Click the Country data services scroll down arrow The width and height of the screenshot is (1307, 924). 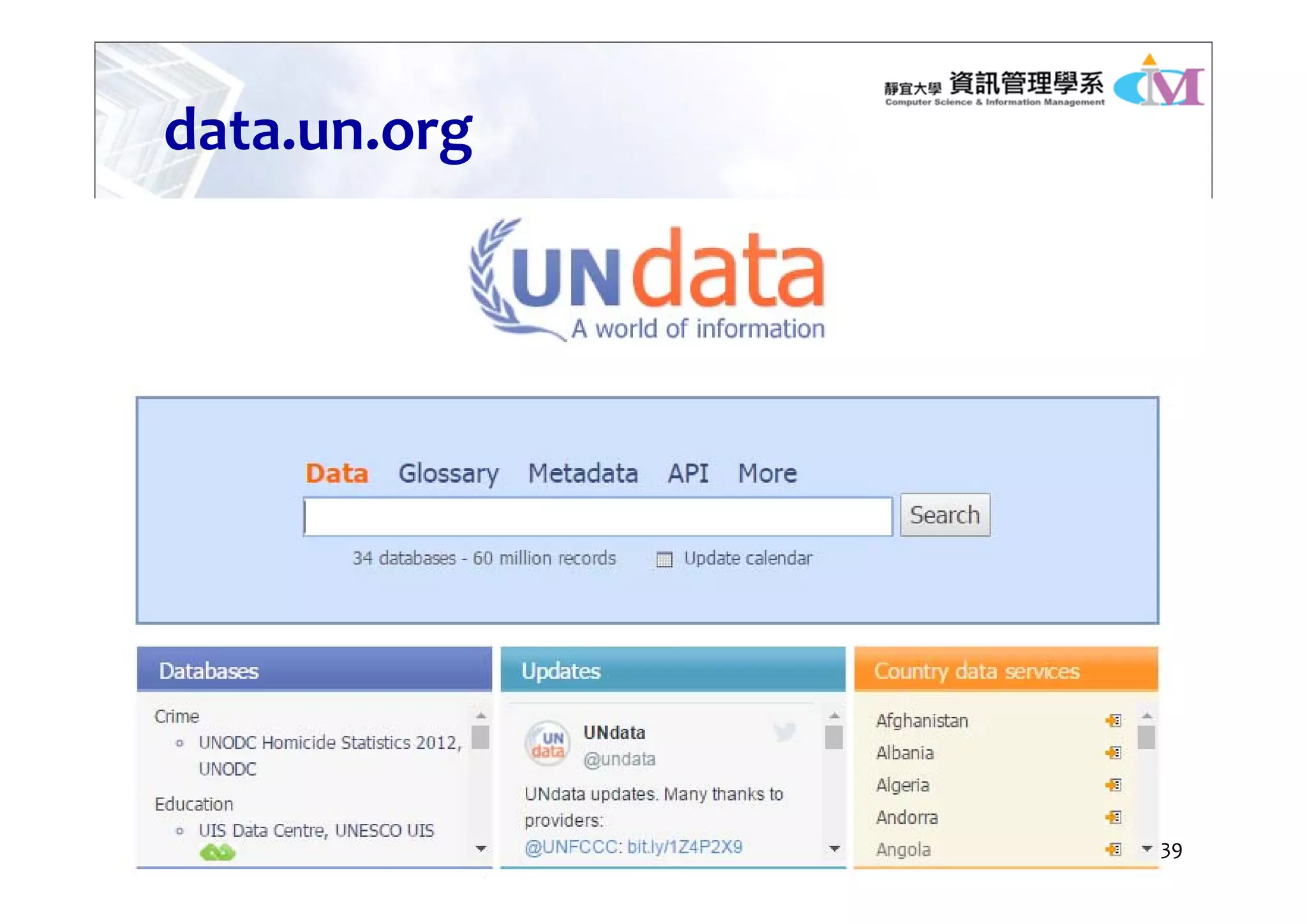(x=1147, y=849)
